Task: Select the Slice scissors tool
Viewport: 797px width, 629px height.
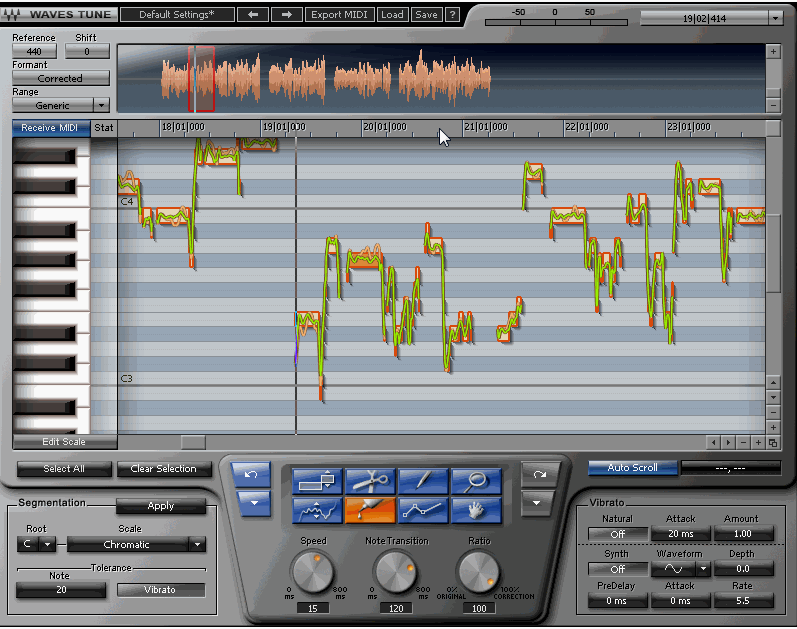Action: (x=370, y=481)
